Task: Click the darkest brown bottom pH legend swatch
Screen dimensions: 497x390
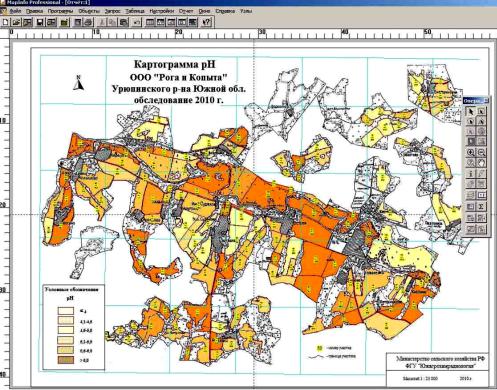Action: (66, 360)
